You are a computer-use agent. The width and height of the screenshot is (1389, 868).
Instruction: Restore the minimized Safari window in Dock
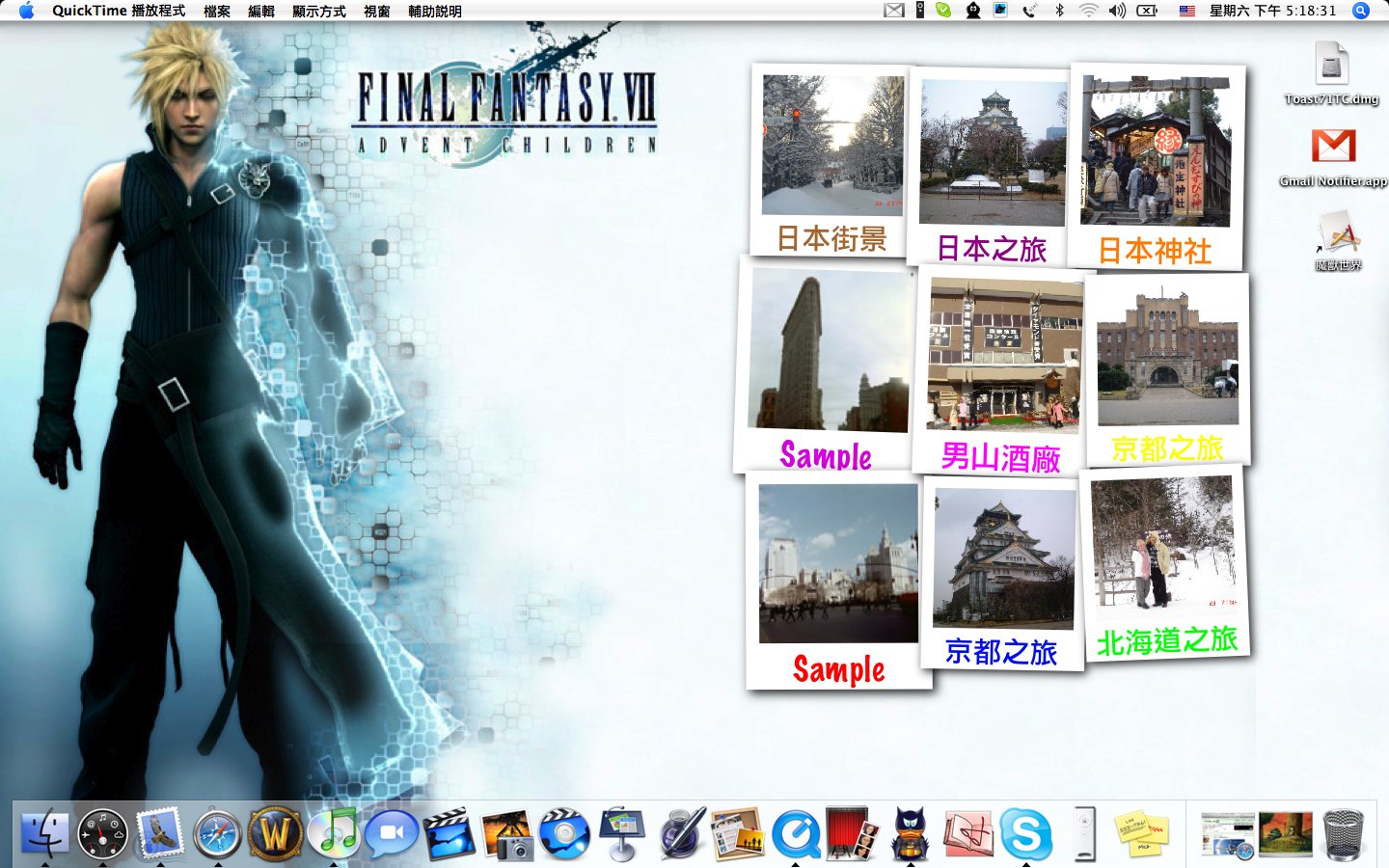coord(1227,835)
